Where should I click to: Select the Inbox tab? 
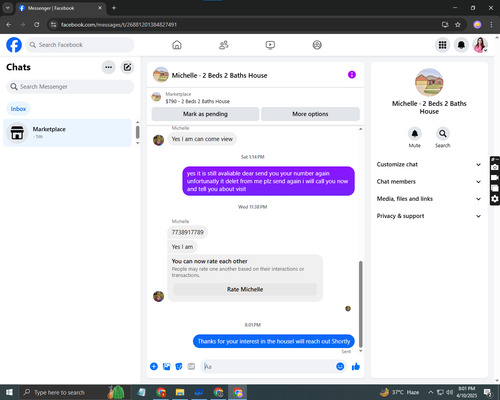point(18,109)
